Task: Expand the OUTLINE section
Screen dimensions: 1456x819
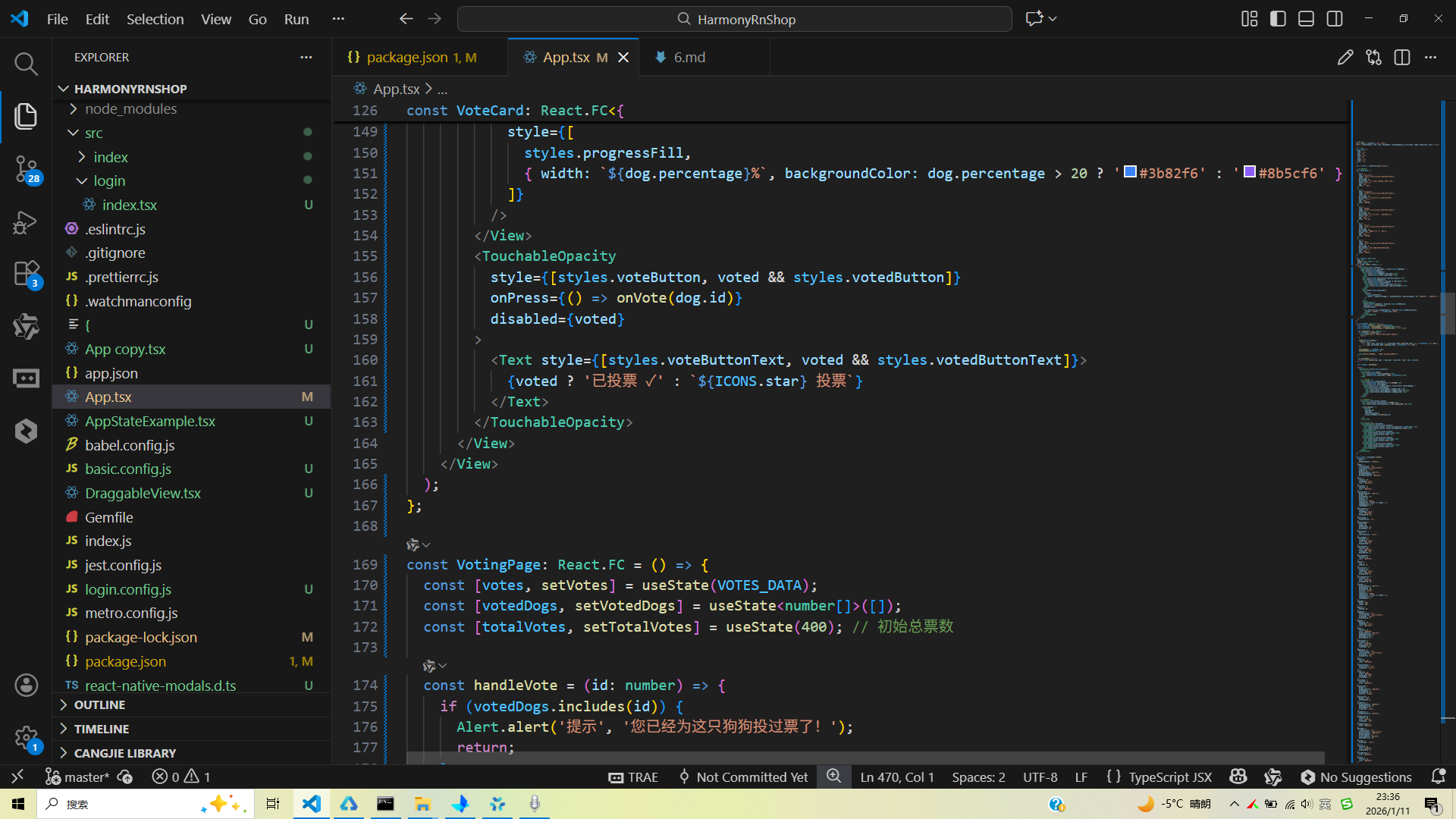Action: [x=99, y=704]
